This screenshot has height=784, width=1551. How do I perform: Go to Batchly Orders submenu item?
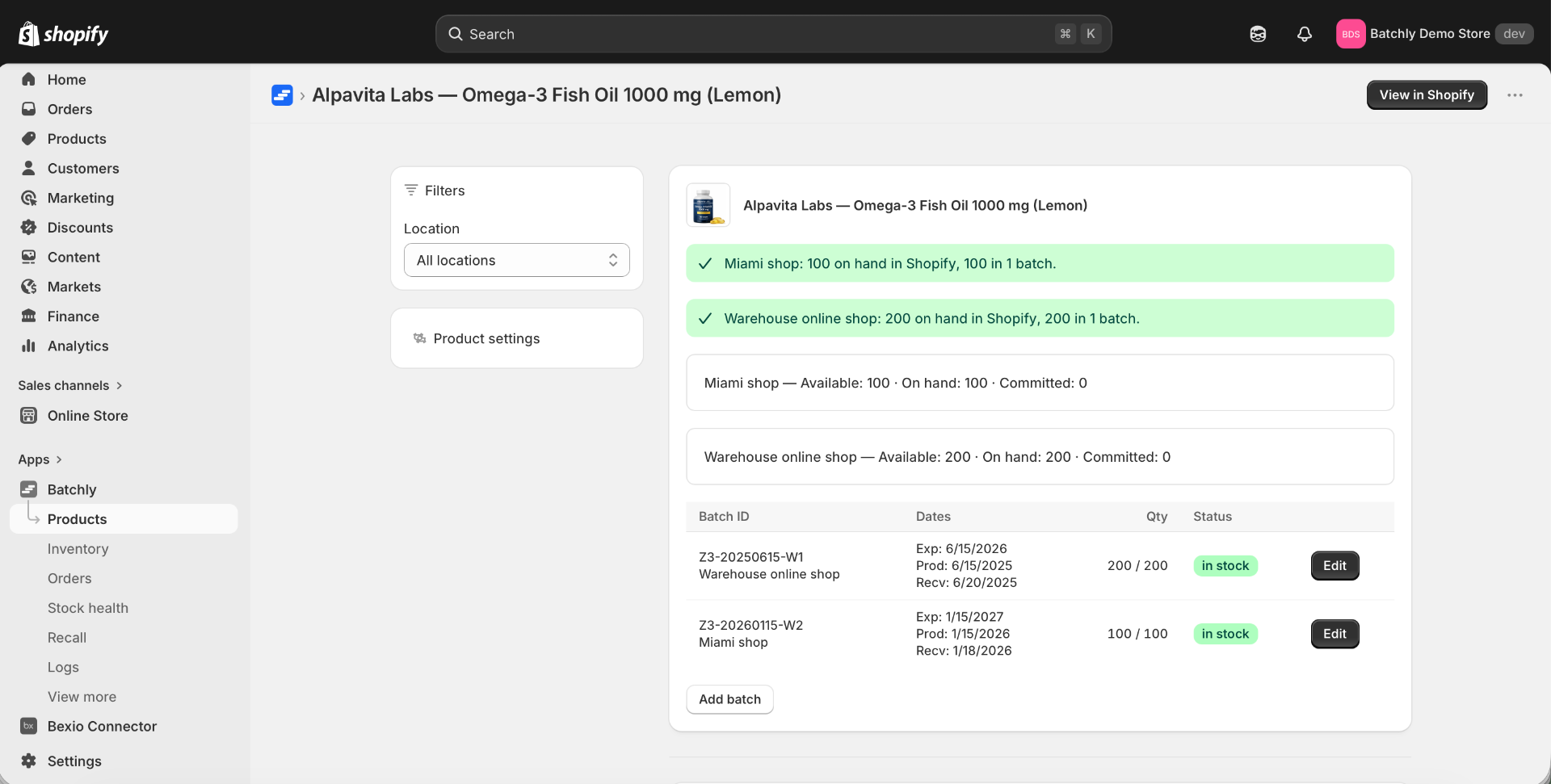click(x=69, y=578)
